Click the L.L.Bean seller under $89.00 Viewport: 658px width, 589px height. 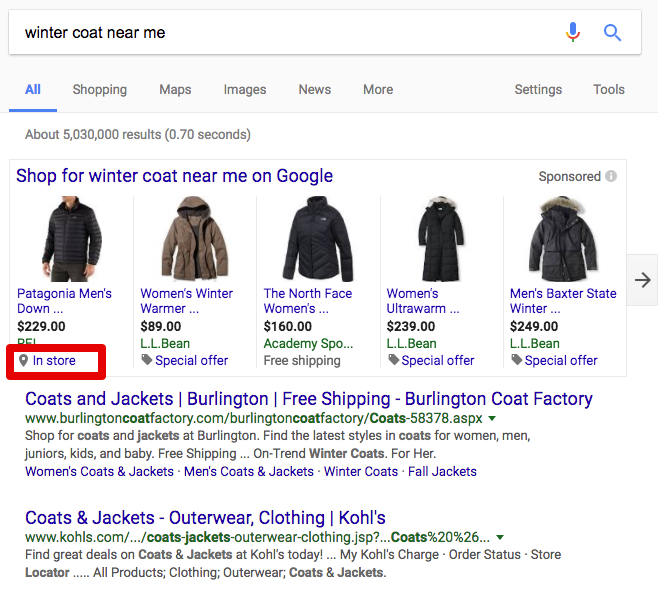click(165, 344)
